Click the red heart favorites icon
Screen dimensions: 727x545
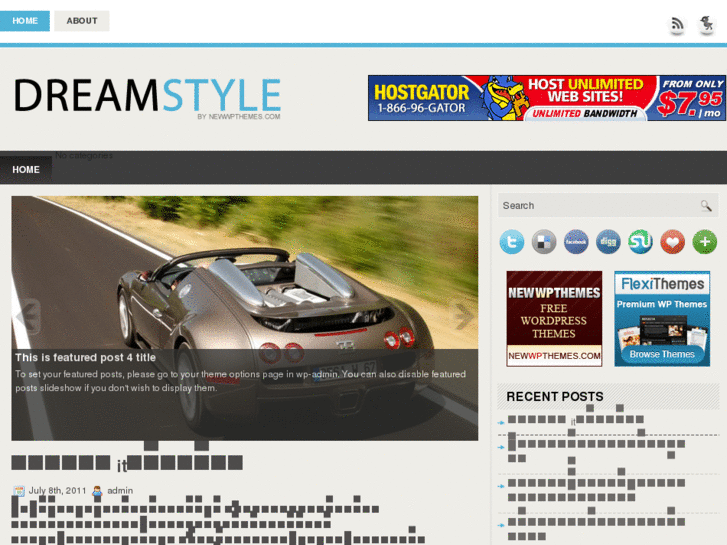click(x=672, y=242)
